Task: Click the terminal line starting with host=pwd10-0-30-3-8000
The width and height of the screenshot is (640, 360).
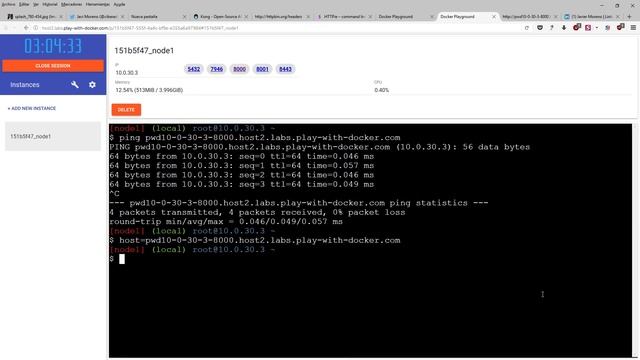Action: [x=255, y=240]
